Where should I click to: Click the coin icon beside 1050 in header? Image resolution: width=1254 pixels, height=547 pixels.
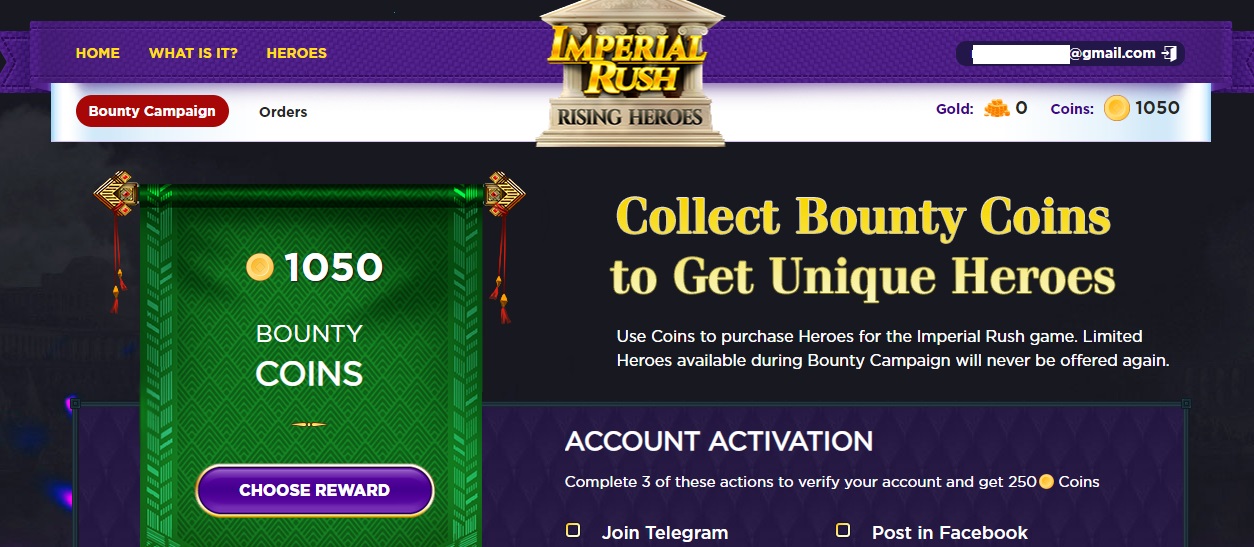(x=1117, y=109)
